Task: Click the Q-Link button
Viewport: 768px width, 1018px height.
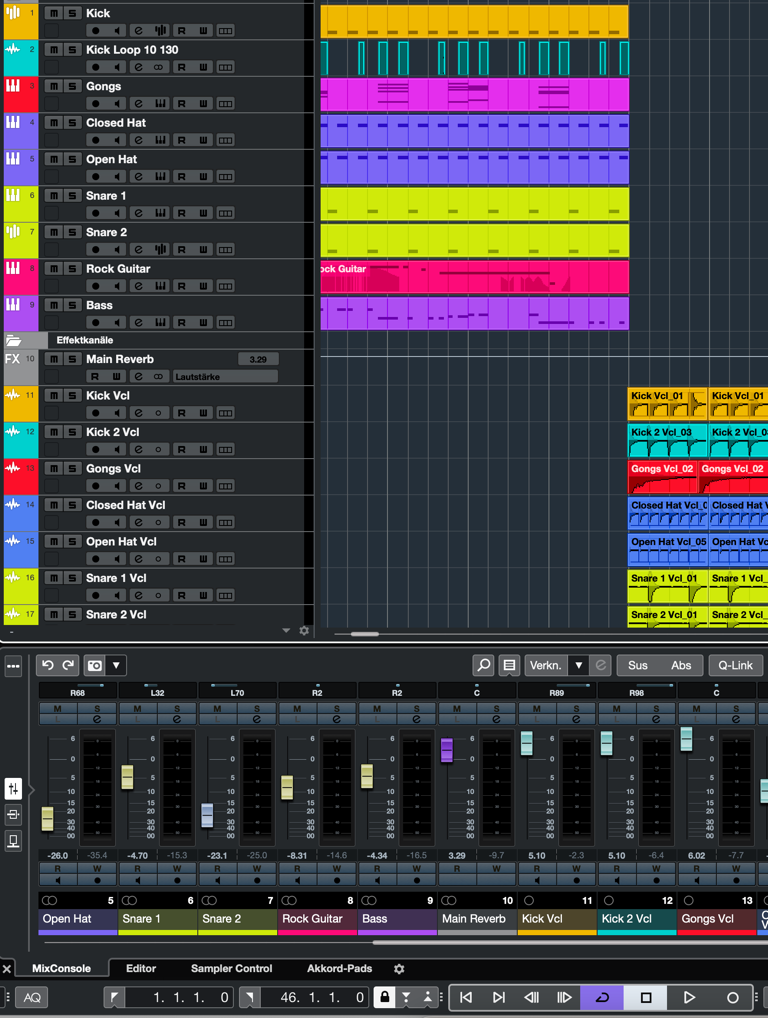Action: [735, 665]
